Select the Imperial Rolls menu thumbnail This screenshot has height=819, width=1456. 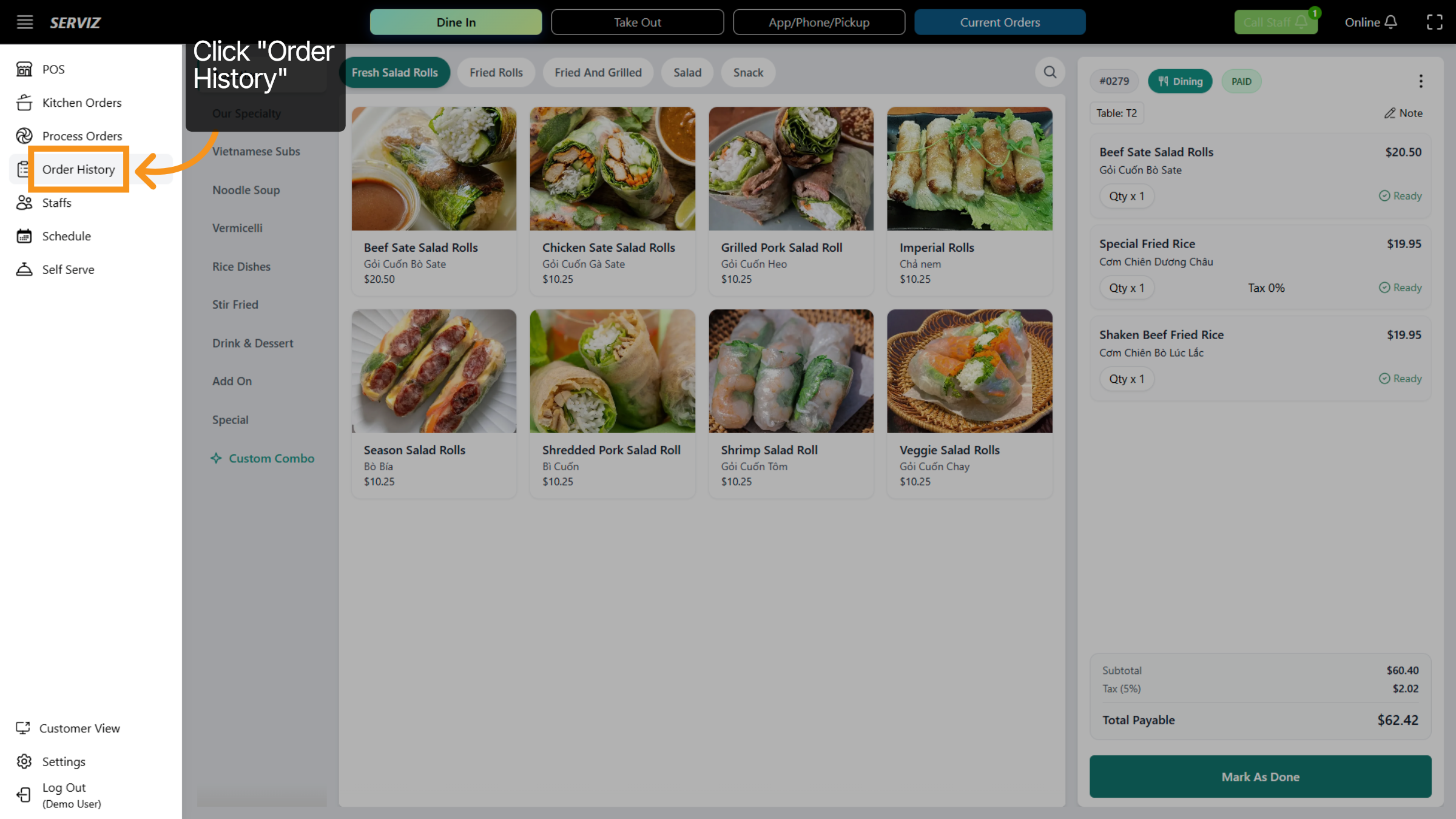(969, 169)
